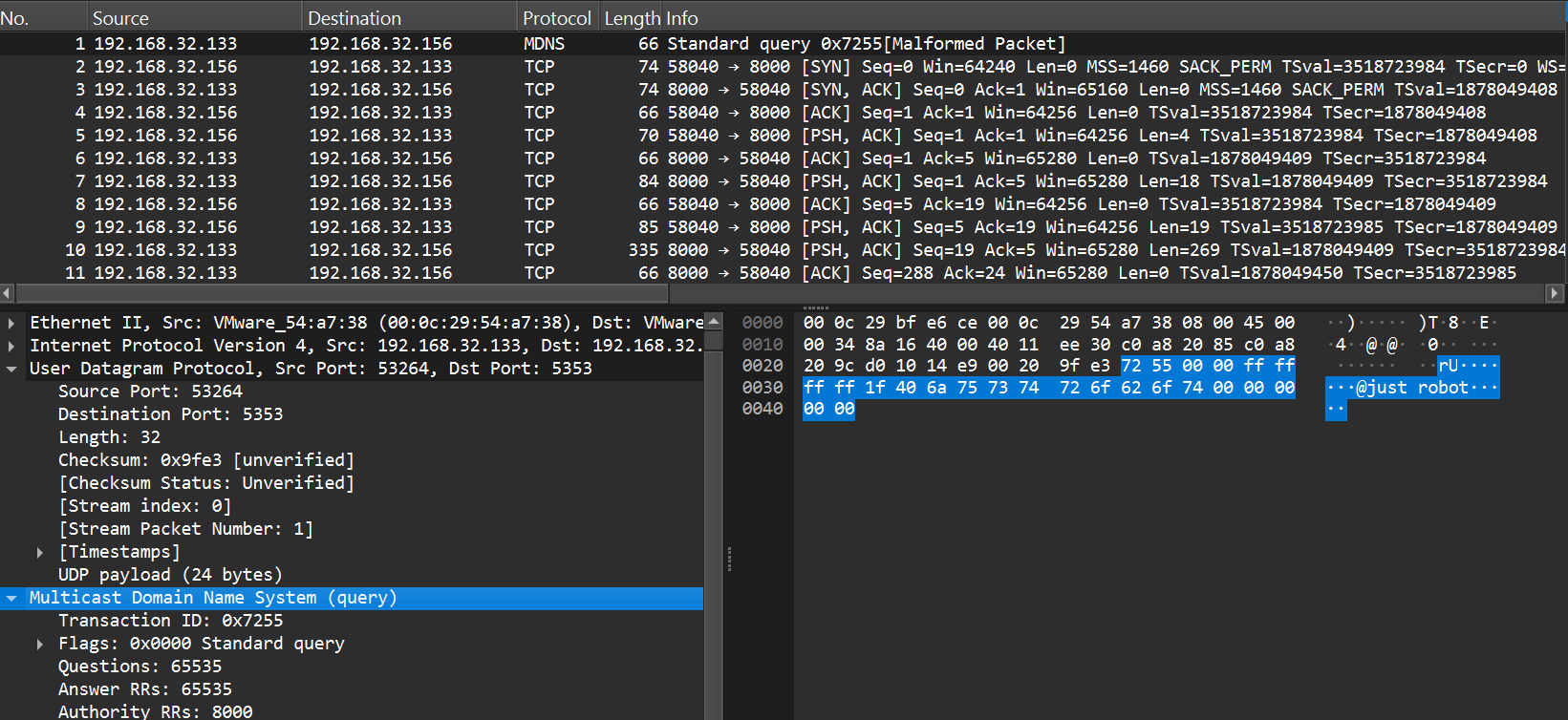Image resolution: width=1568 pixels, height=720 pixels.
Task: Click the Length column header
Action: (x=631, y=18)
